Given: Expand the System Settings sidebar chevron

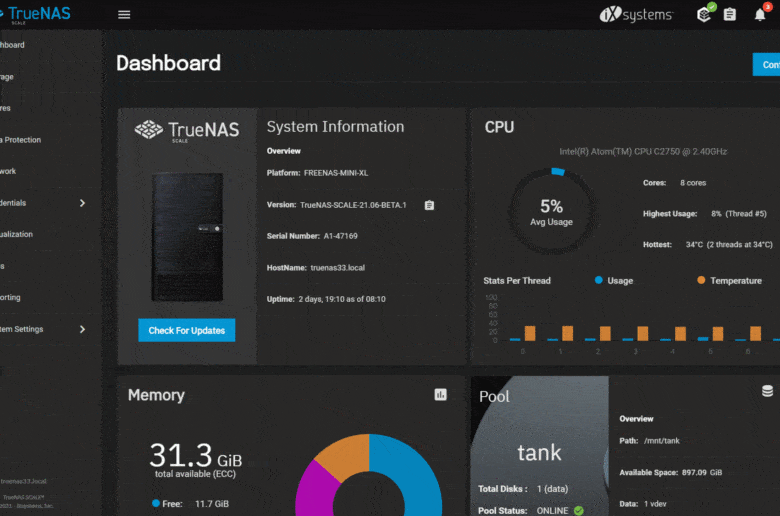Looking at the screenshot, I should click(x=83, y=329).
